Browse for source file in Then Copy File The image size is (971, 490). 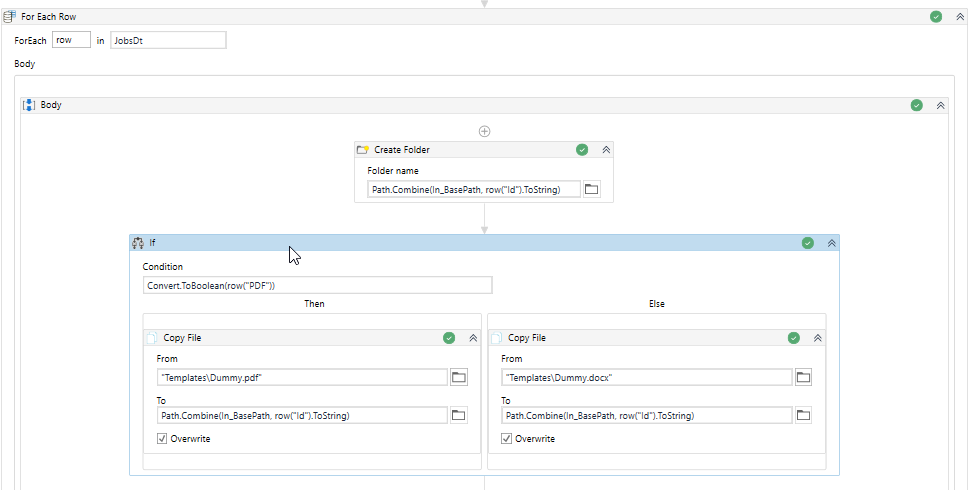coord(459,377)
